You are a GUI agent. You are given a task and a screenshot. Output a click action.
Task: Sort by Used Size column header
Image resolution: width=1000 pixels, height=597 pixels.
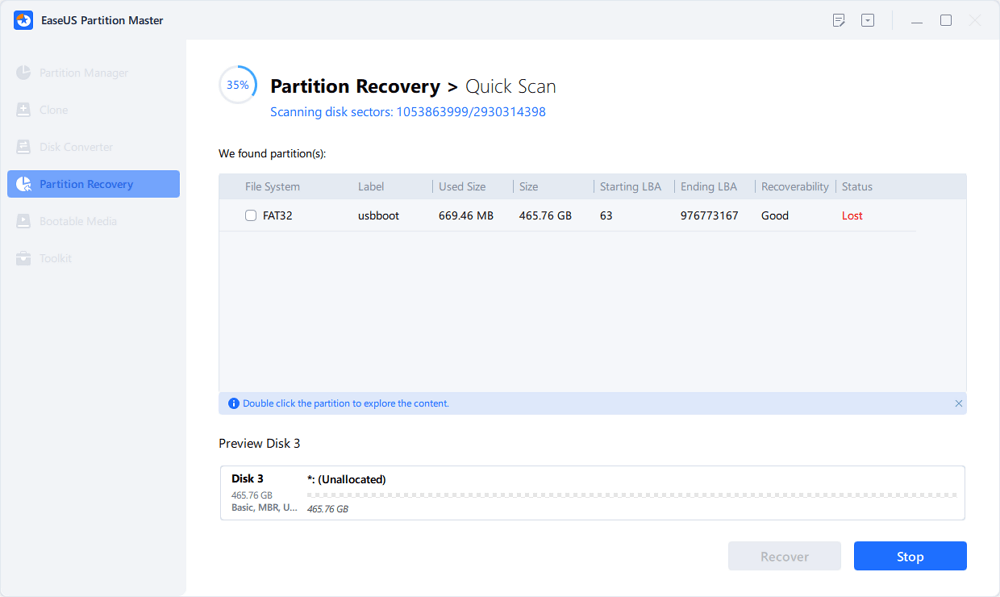coord(462,186)
